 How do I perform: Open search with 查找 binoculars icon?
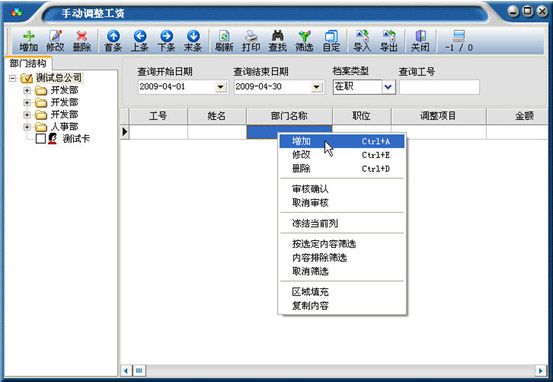pyautogui.click(x=278, y=41)
